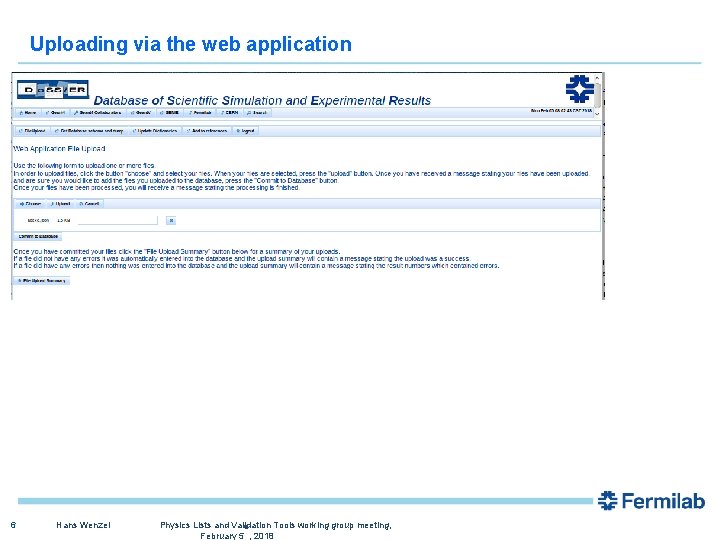The height and width of the screenshot is (540, 720).
Task: Click the DoSSiER logo image
Action: click(53, 90)
